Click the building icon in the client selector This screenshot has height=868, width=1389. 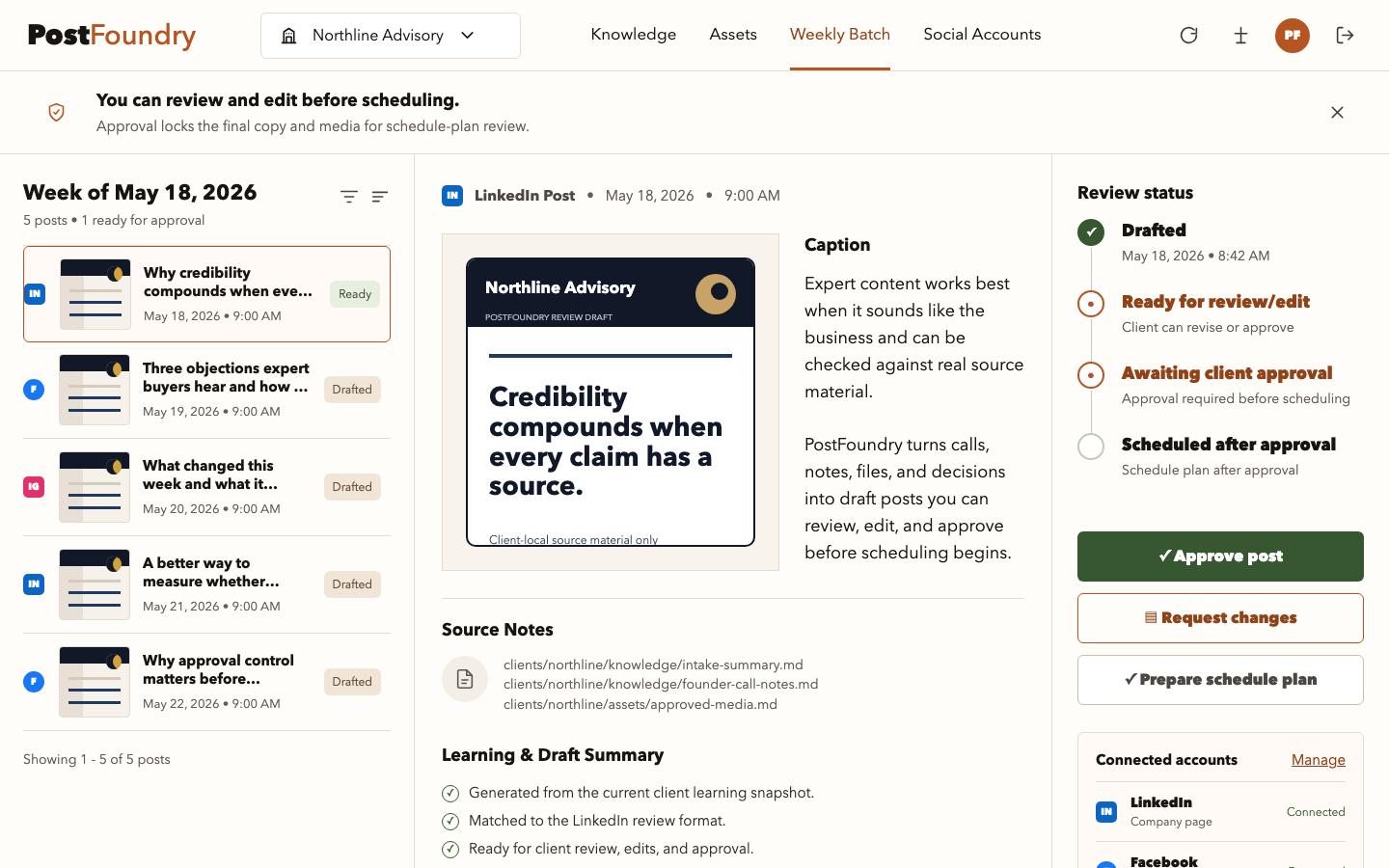tap(288, 36)
